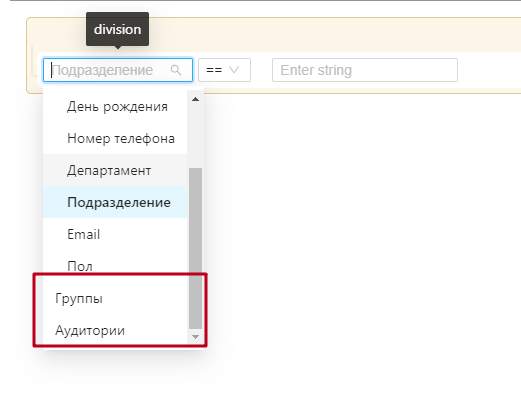Click the gray scrollbar thumb in dropdown
The image size is (521, 398).
click(x=196, y=248)
